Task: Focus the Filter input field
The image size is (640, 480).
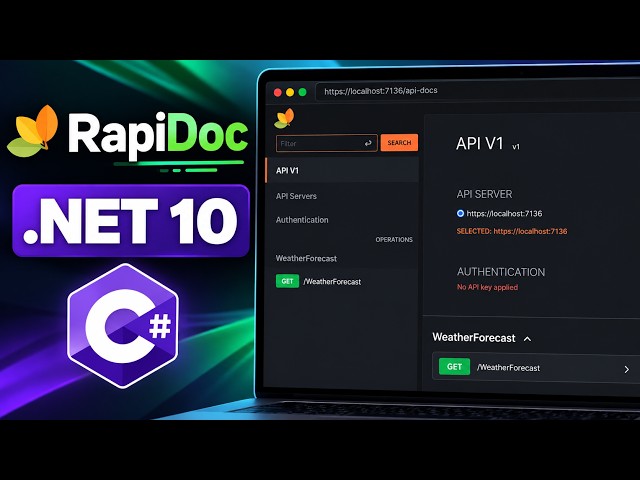Action: click(x=327, y=143)
